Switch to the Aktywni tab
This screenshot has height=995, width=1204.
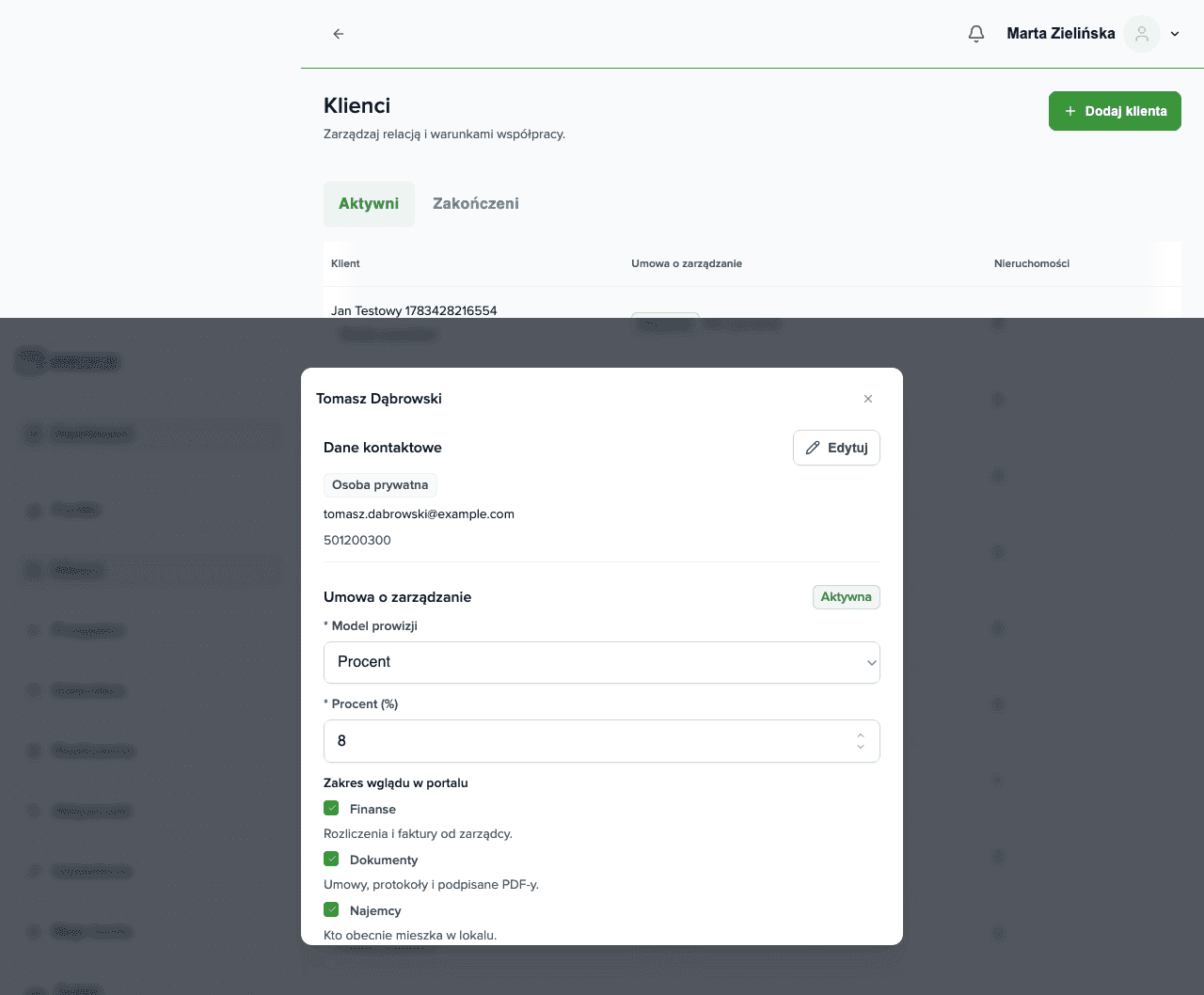[x=369, y=204]
